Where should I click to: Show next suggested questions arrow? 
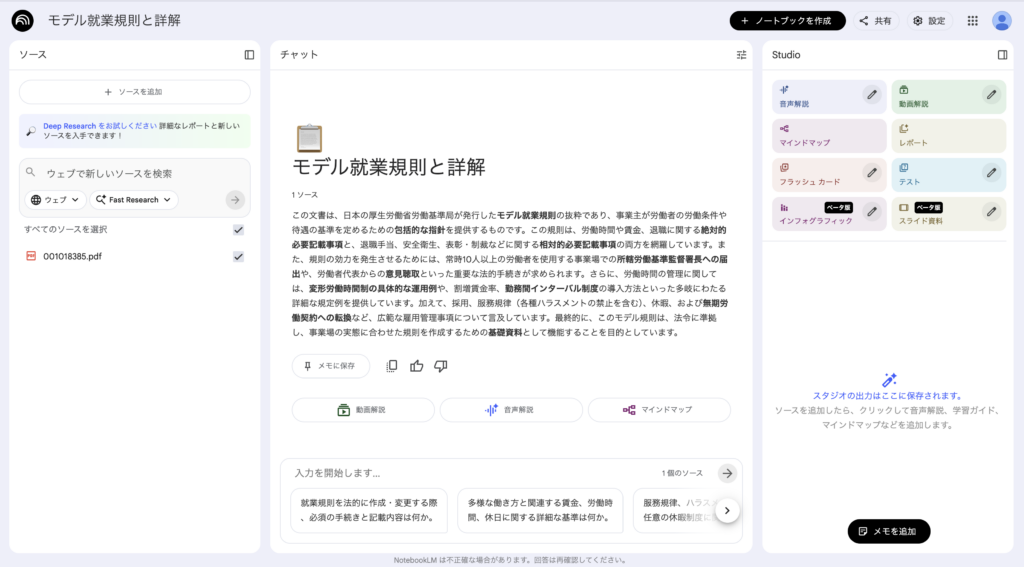727,510
